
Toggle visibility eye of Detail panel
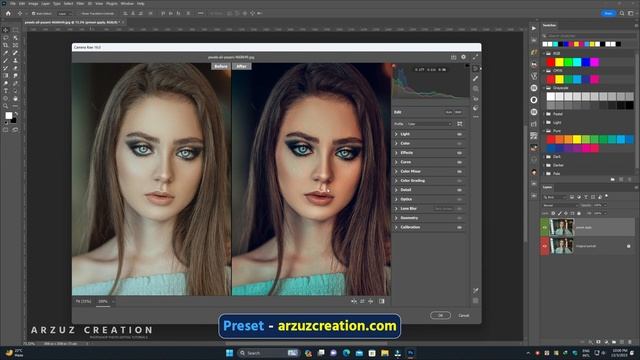tap(459, 190)
